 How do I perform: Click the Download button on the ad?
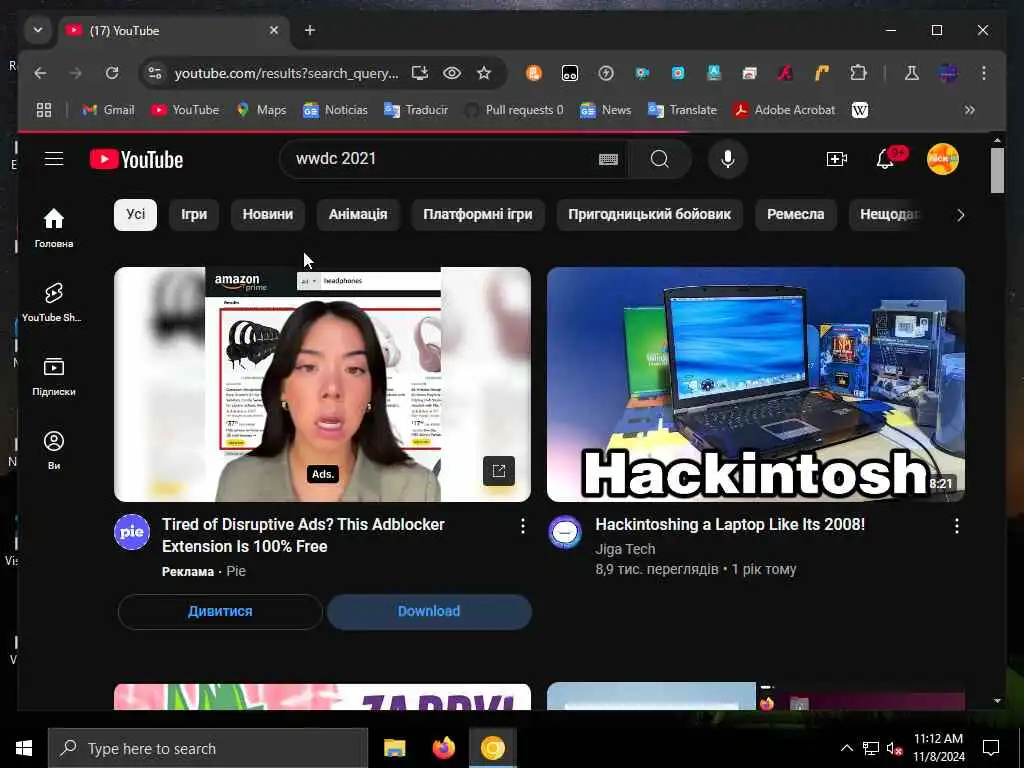(x=429, y=611)
